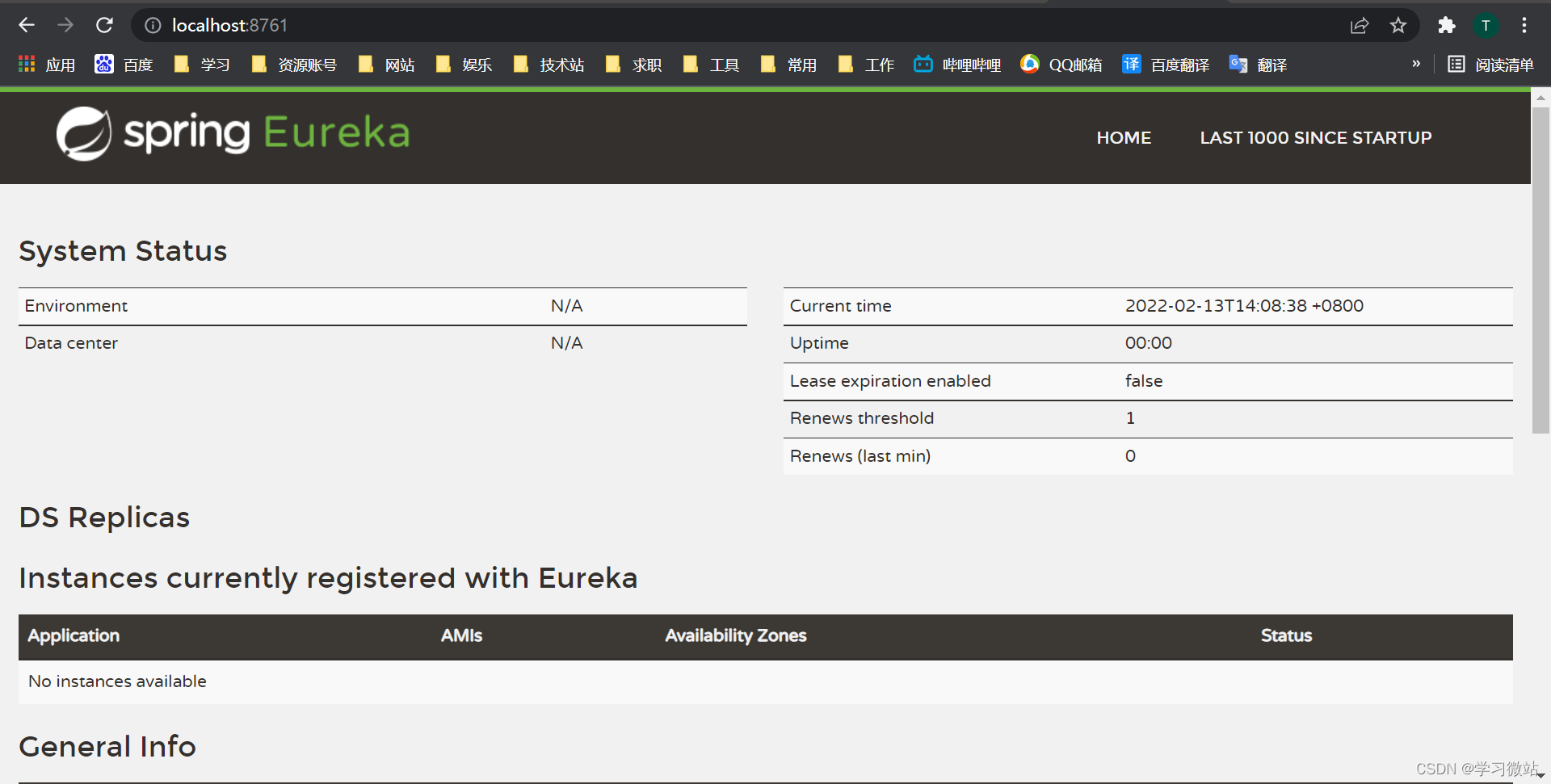Open the 常用 bookmark folder
Viewport: 1551px width, 784px height.
click(788, 65)
